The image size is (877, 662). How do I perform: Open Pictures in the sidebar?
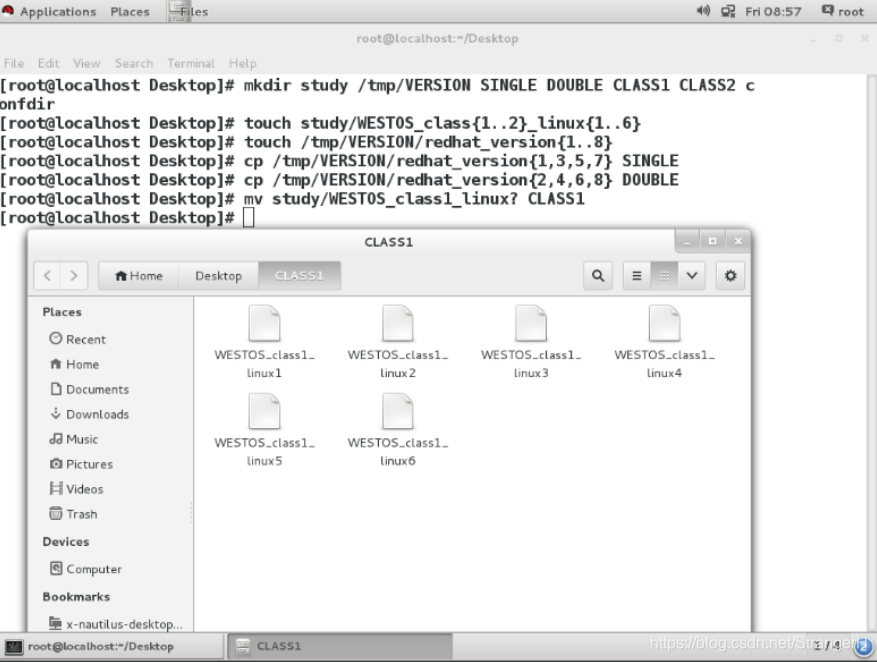click(81, 464)
